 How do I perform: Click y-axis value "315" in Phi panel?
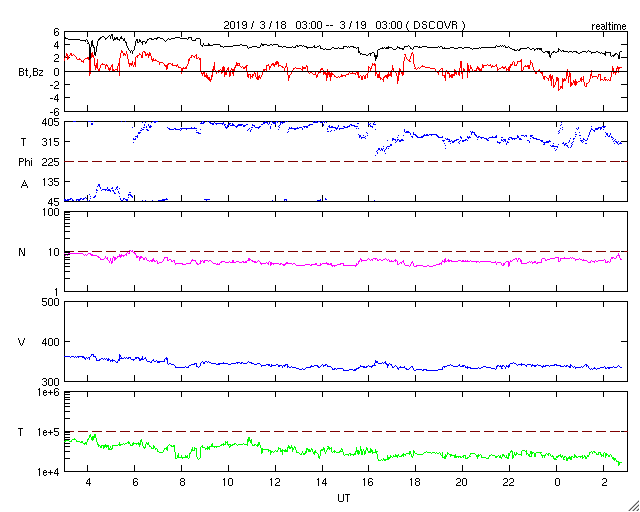point(52,142)
